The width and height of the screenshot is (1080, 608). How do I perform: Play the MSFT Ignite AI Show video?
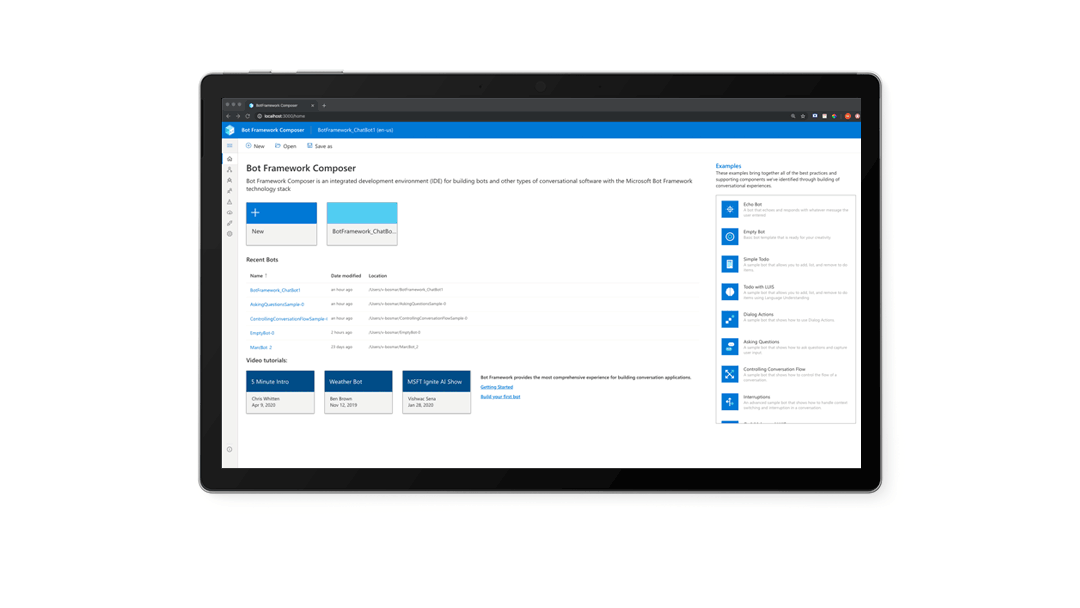pyautogui.click(x=437, y=392)
